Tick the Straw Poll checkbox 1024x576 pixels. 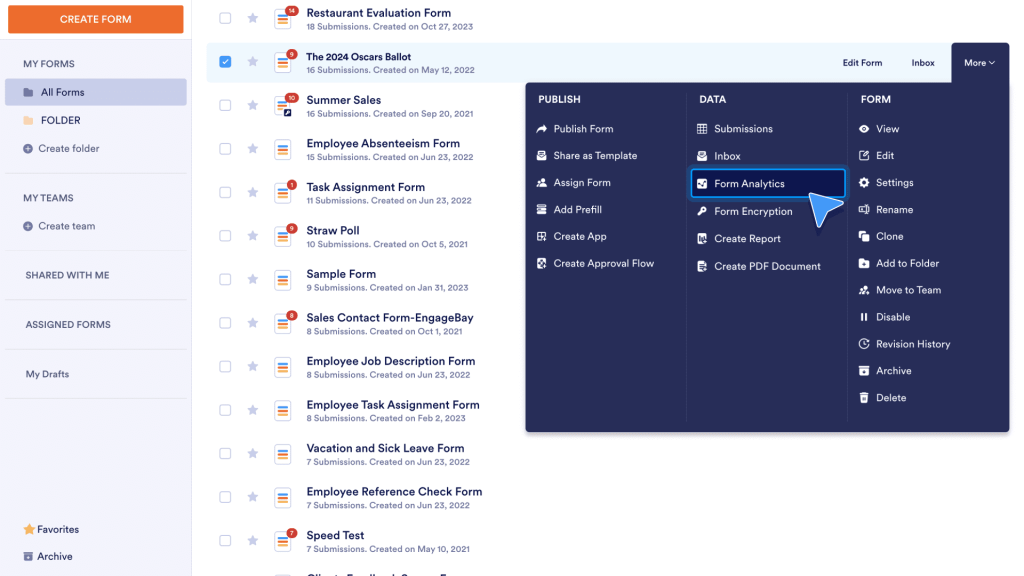coord(225,236)
